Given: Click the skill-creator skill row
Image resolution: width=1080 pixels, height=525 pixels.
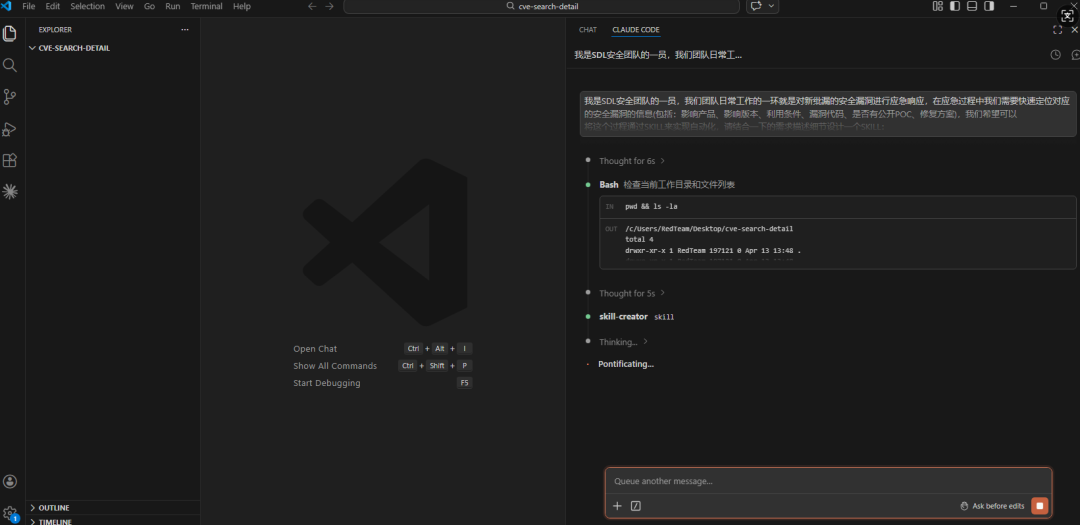Looking at the screenshot, I should click(636, 316).
